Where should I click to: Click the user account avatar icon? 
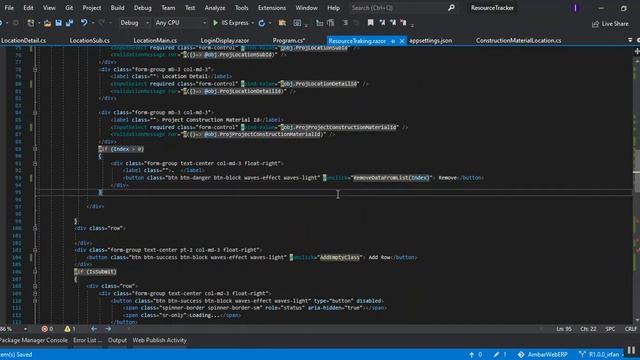point(575,8)
